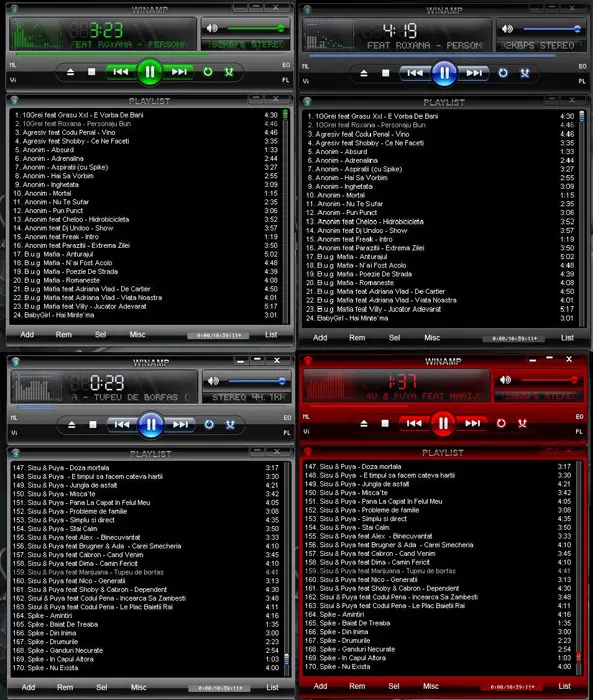Stop playback in the green Winamp player
The height and width of the screenshot is (700, 593).
coord(92,72)
